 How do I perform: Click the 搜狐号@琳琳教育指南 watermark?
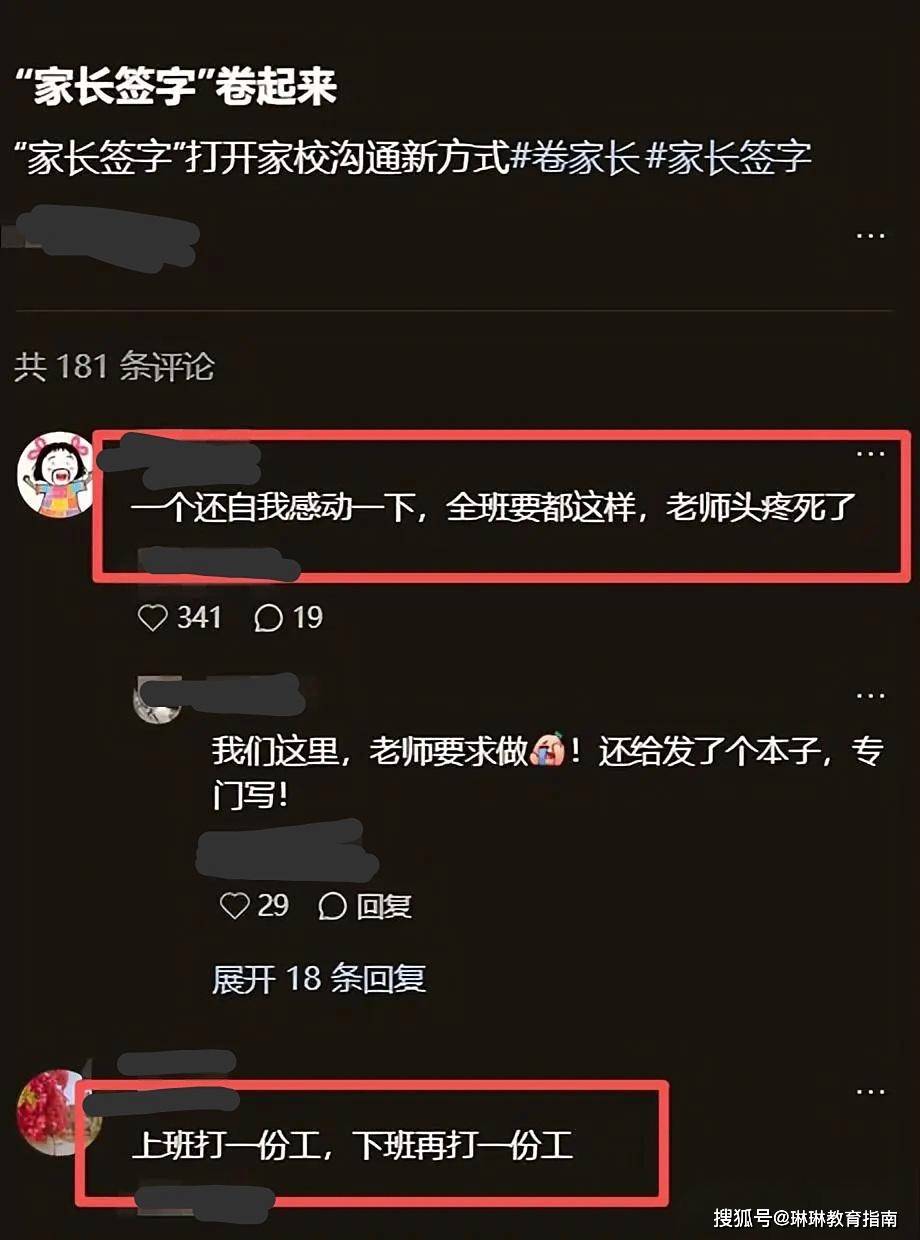click(x=805, y=1218)
